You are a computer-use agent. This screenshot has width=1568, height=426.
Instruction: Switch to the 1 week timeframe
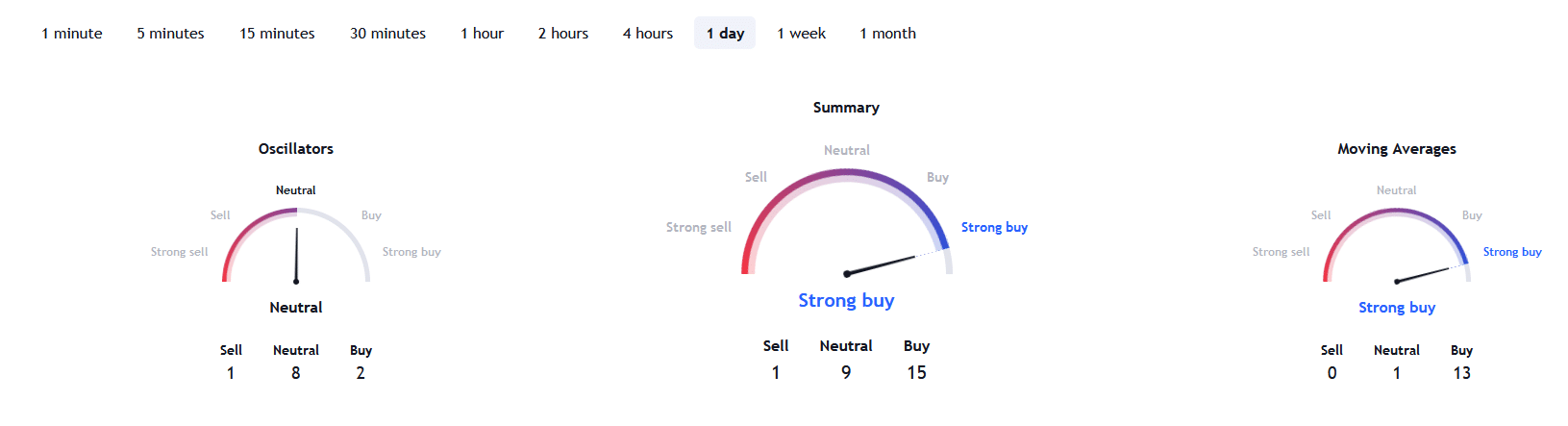tap(802, 34)
